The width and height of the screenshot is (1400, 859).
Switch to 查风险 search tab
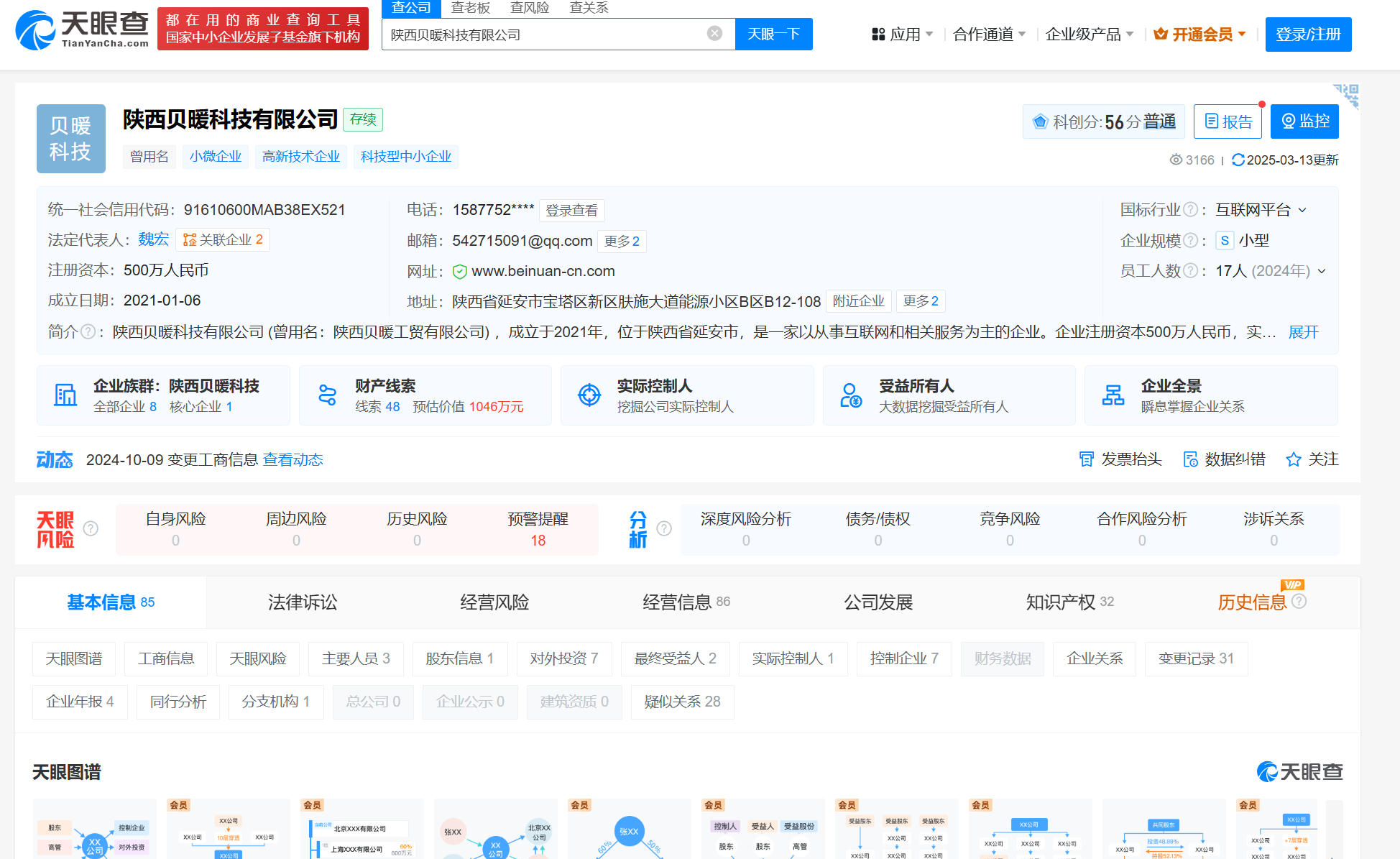tap(530, 8)
